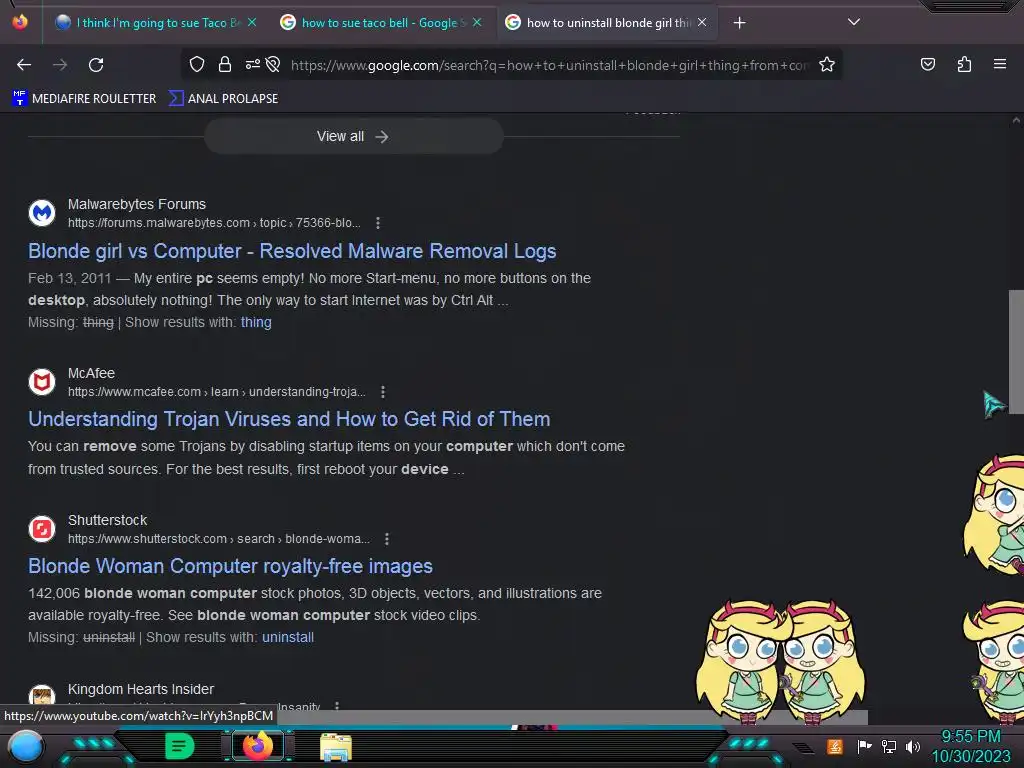Show results with 'thing' link
The image size is (1024, 768).
(256, 322)
